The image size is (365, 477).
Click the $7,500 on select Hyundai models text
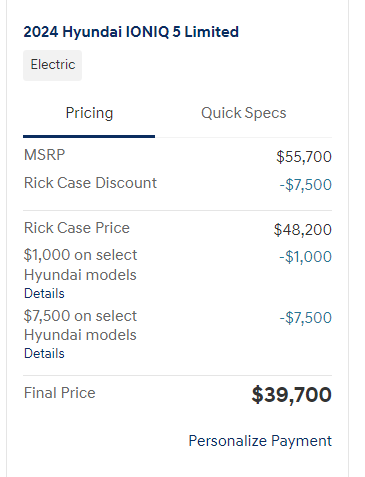[x=80, y=325]
